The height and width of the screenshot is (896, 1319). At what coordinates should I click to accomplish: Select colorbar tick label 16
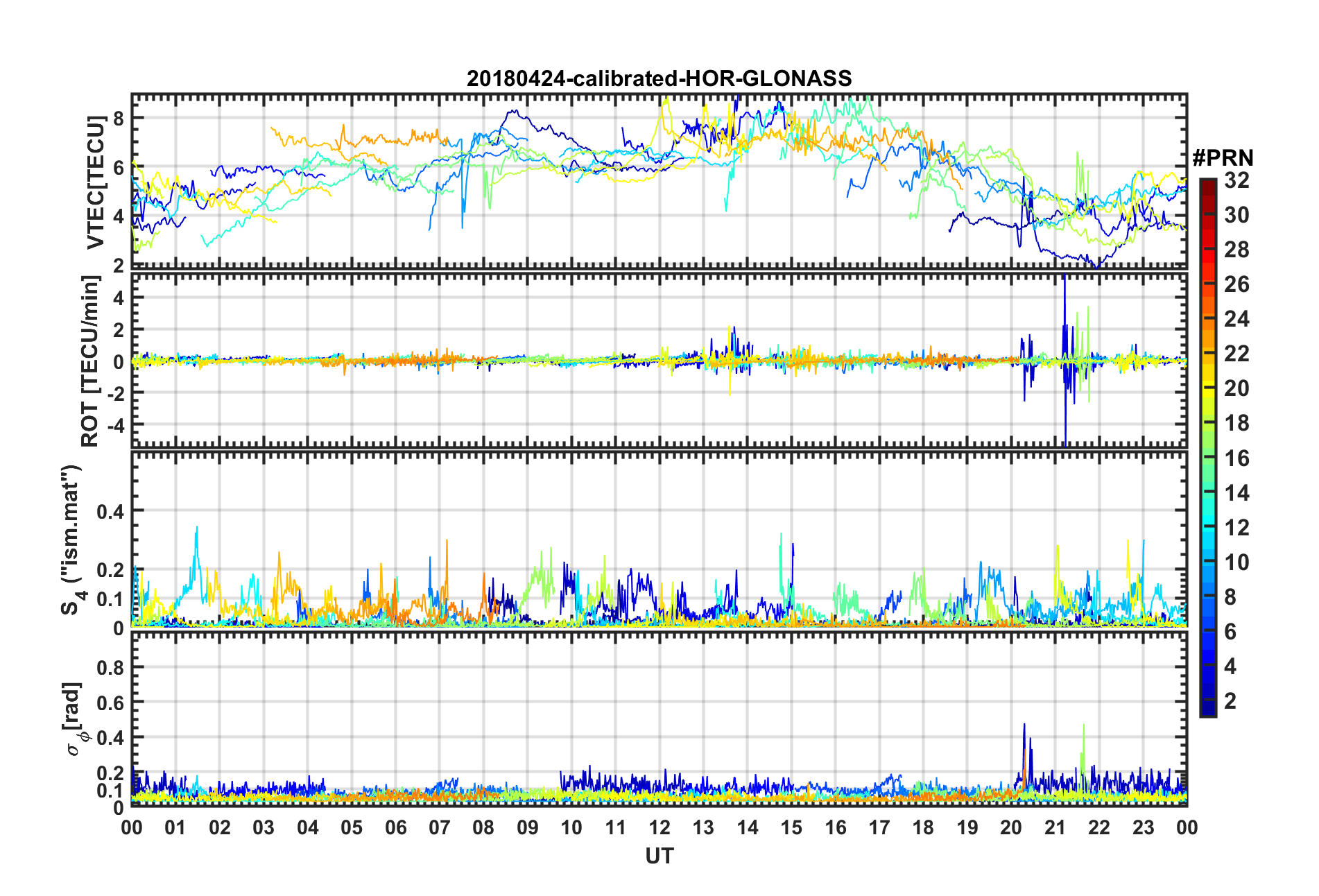(x=1236, y=458)
